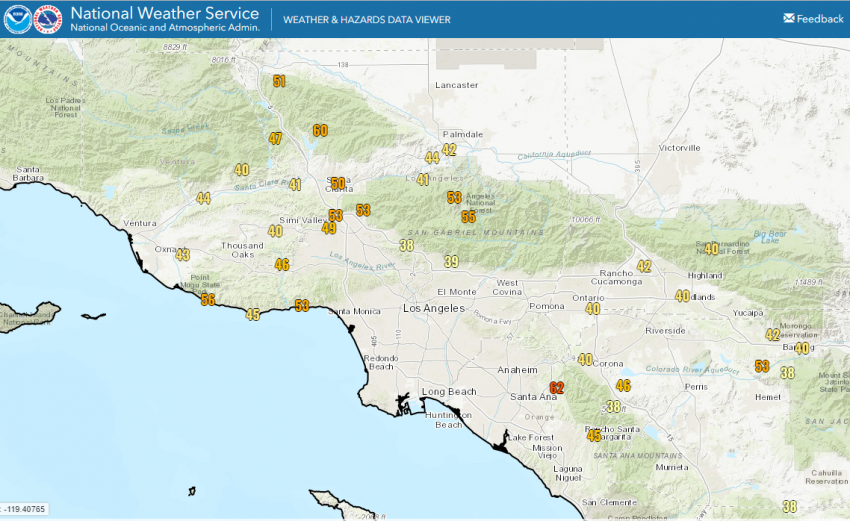850x521 pixels.
Task: Select the 44 marker northeast of Ventura
Action: [203, 198]
